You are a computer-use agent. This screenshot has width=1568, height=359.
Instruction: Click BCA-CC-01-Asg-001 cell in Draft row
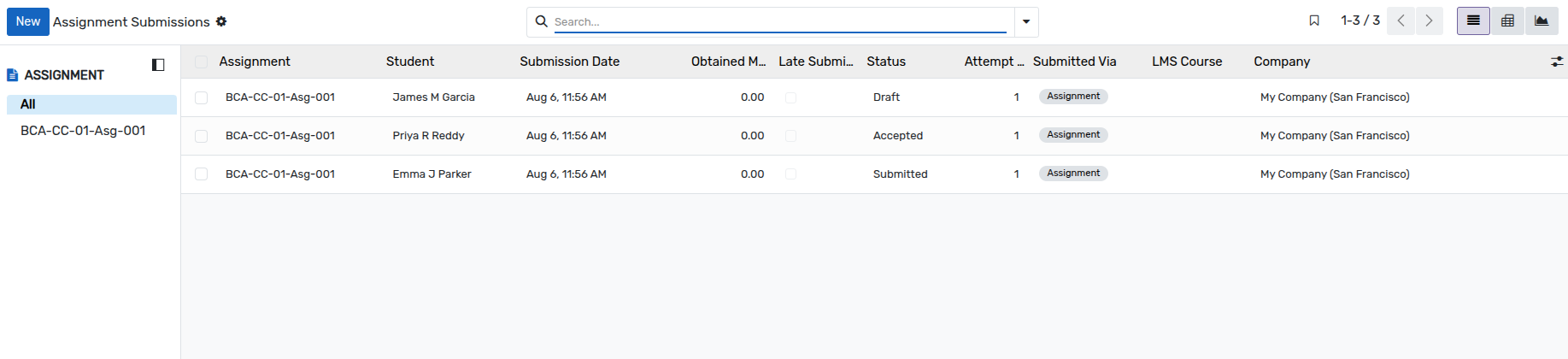[x=280, y=97]
